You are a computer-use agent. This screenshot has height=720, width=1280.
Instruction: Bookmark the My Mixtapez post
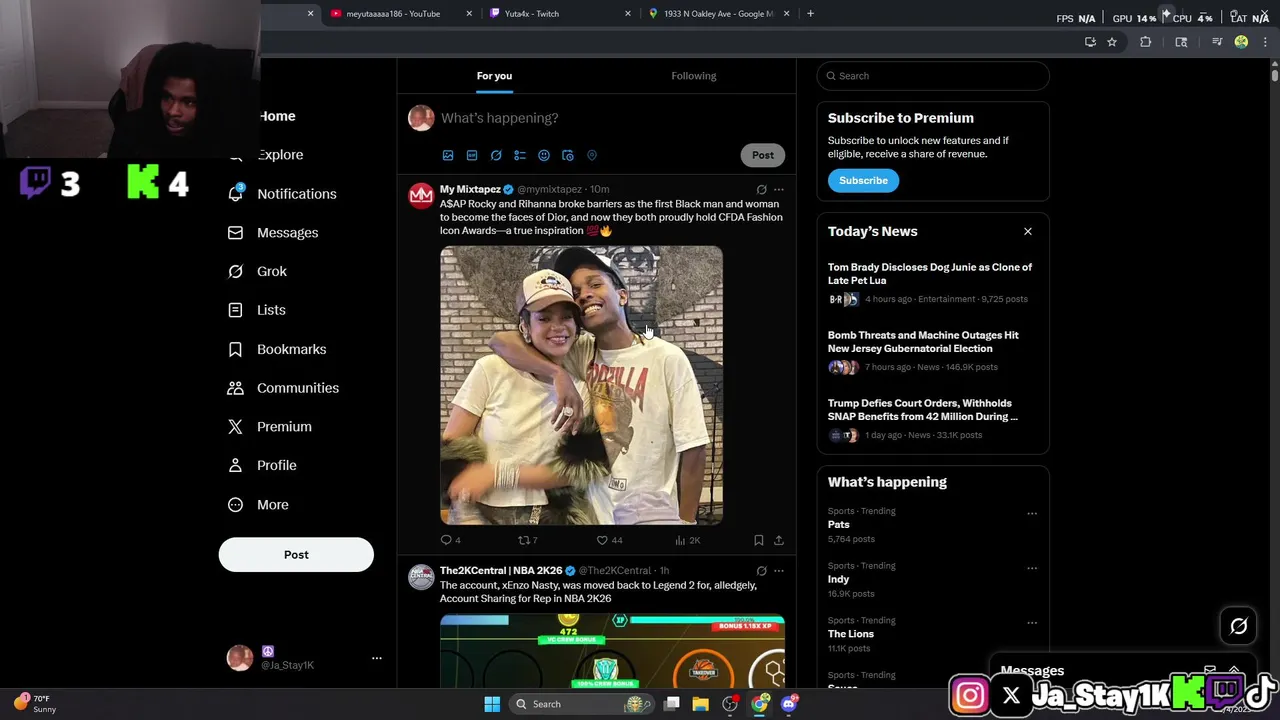click(x=759, y=540)
